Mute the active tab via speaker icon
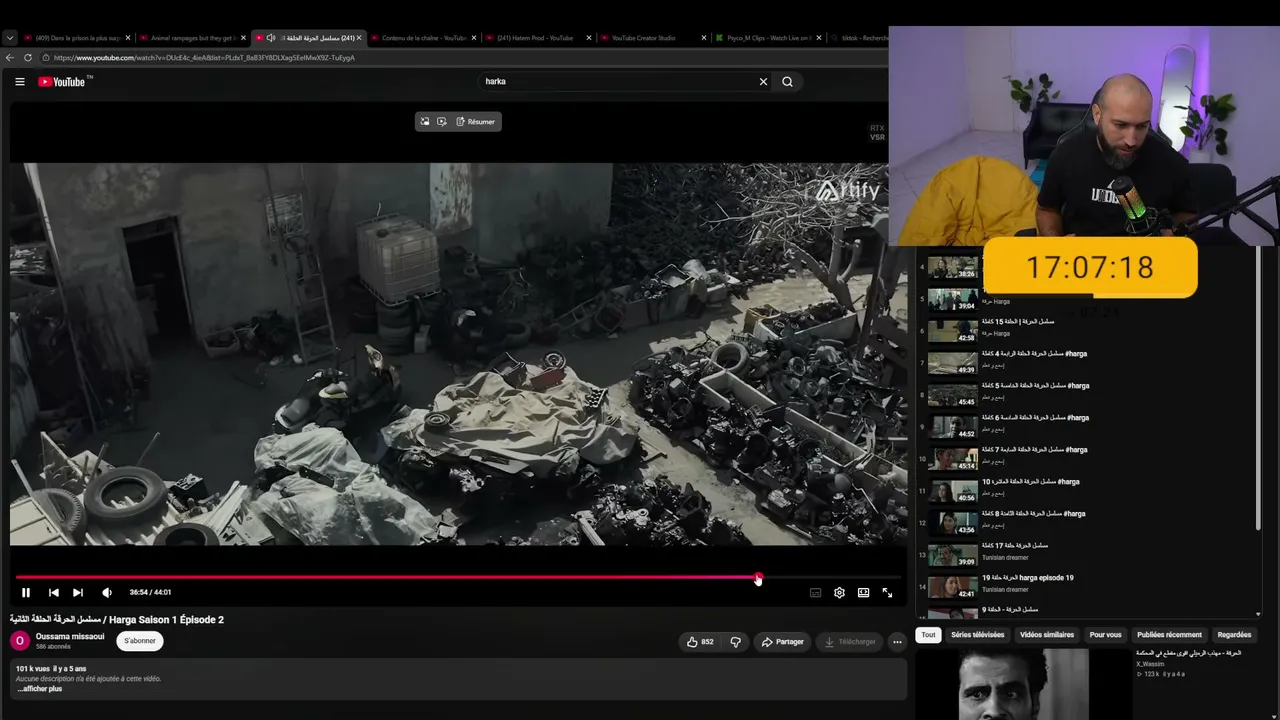Viewport: 1280px width, 720px height. pos(271,38)
